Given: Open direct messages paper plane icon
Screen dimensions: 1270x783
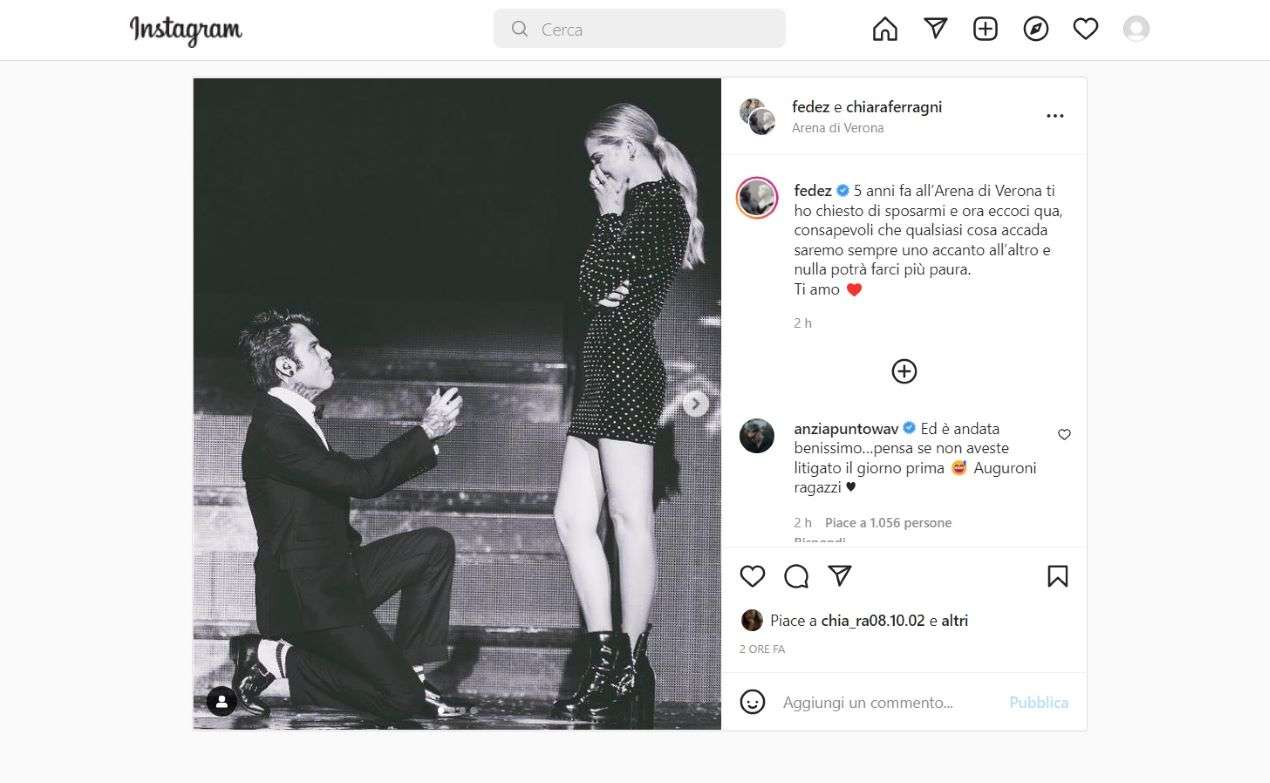Looking at the screenshot, I should (935, 29).
